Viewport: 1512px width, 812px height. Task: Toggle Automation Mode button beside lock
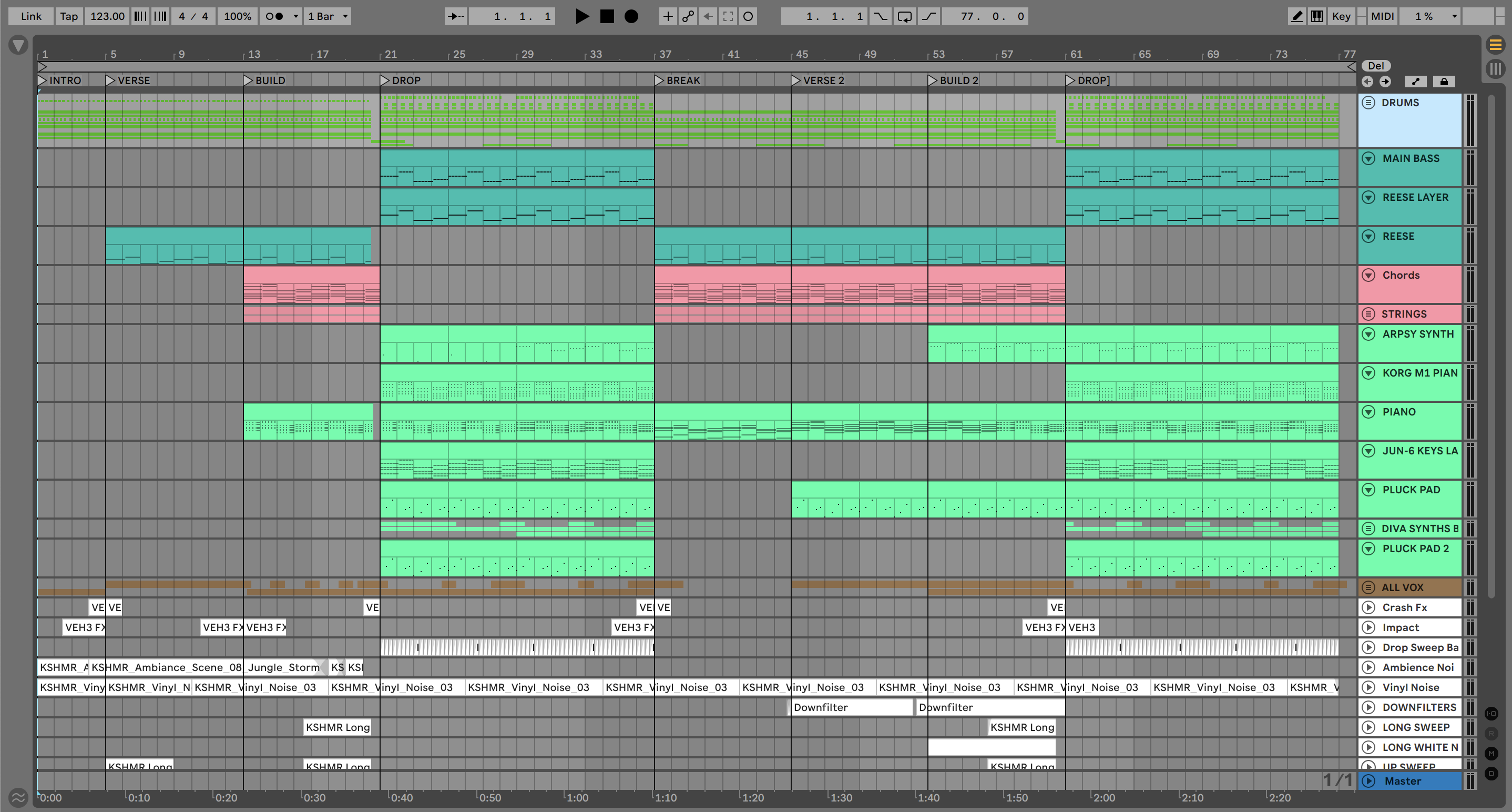point(1415,82)
